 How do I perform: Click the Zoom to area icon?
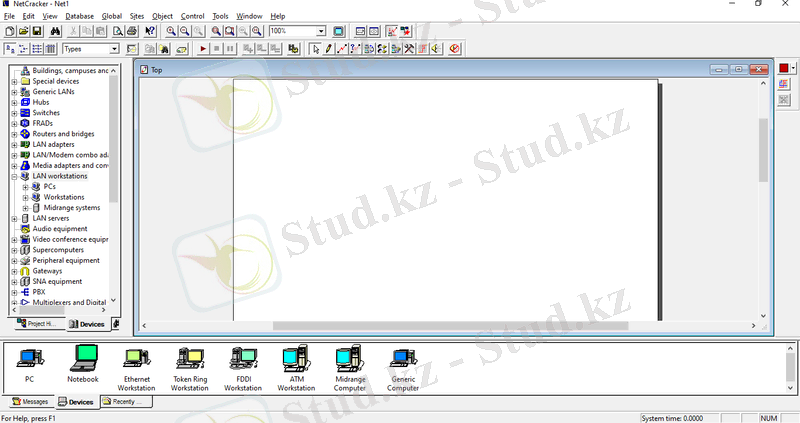click(230, 31)
